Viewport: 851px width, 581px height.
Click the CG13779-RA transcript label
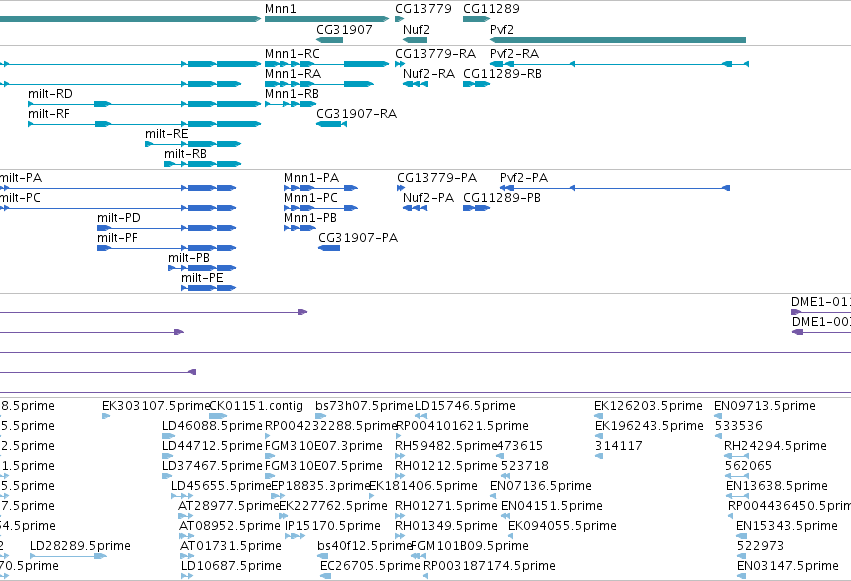click(435, 54)
